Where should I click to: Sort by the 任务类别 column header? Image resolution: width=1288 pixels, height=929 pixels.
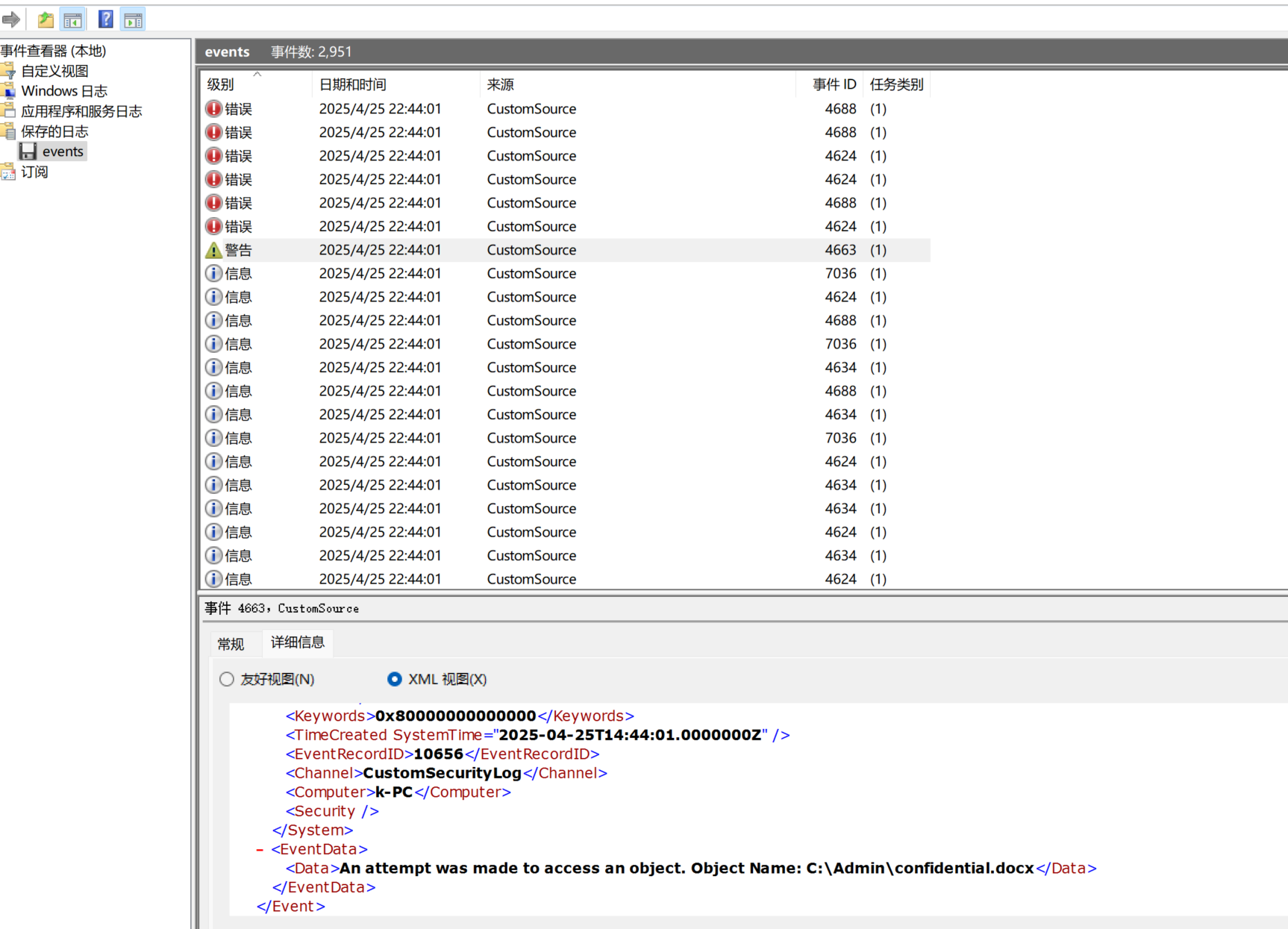click(897, 84)
